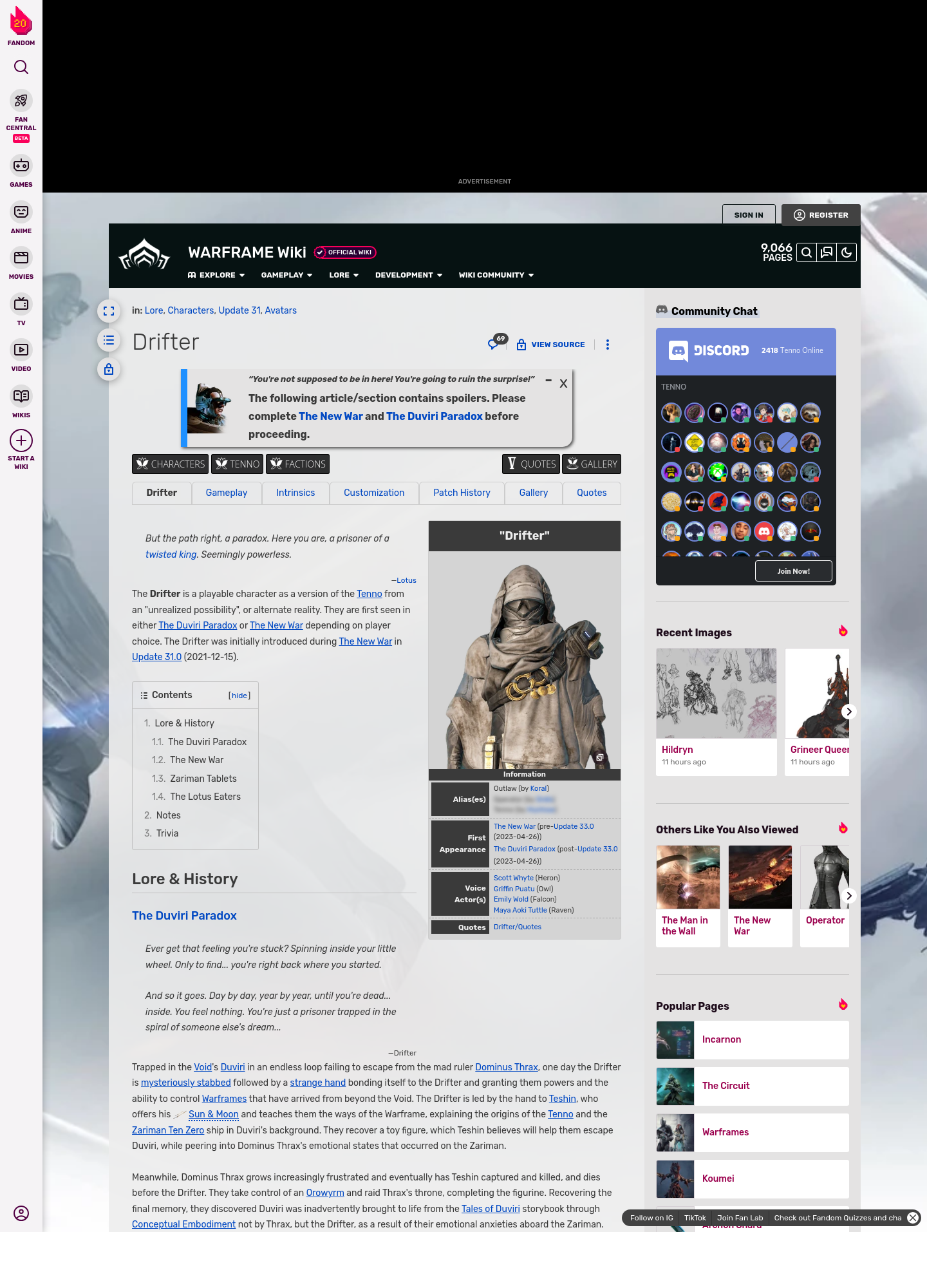
Task: Expand the Development dropdown menu
Action: tap(409, 275)
